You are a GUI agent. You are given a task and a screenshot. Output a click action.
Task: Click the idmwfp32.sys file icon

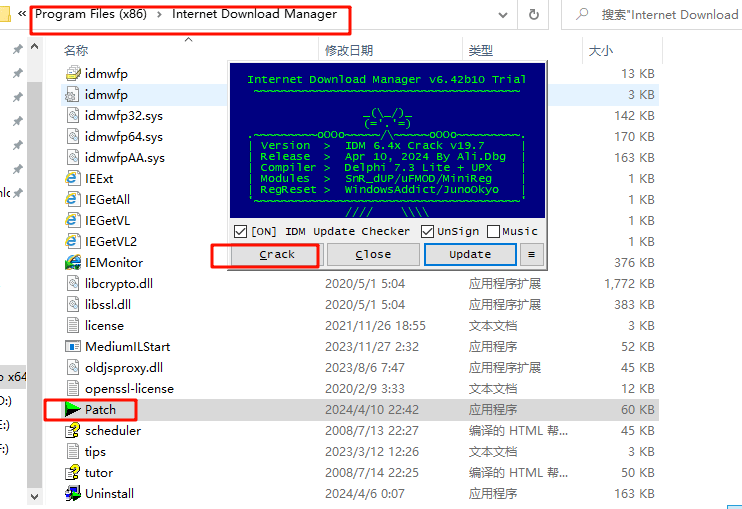[x=72, y=115]
